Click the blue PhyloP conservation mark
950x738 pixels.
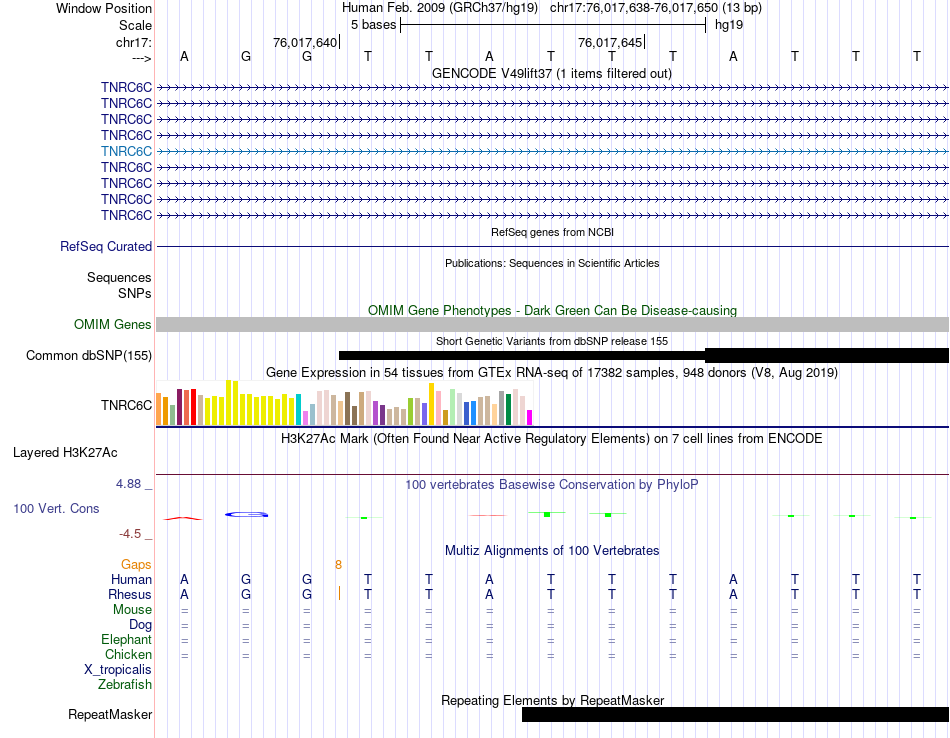pyautogui.click(x=246, y=514)
